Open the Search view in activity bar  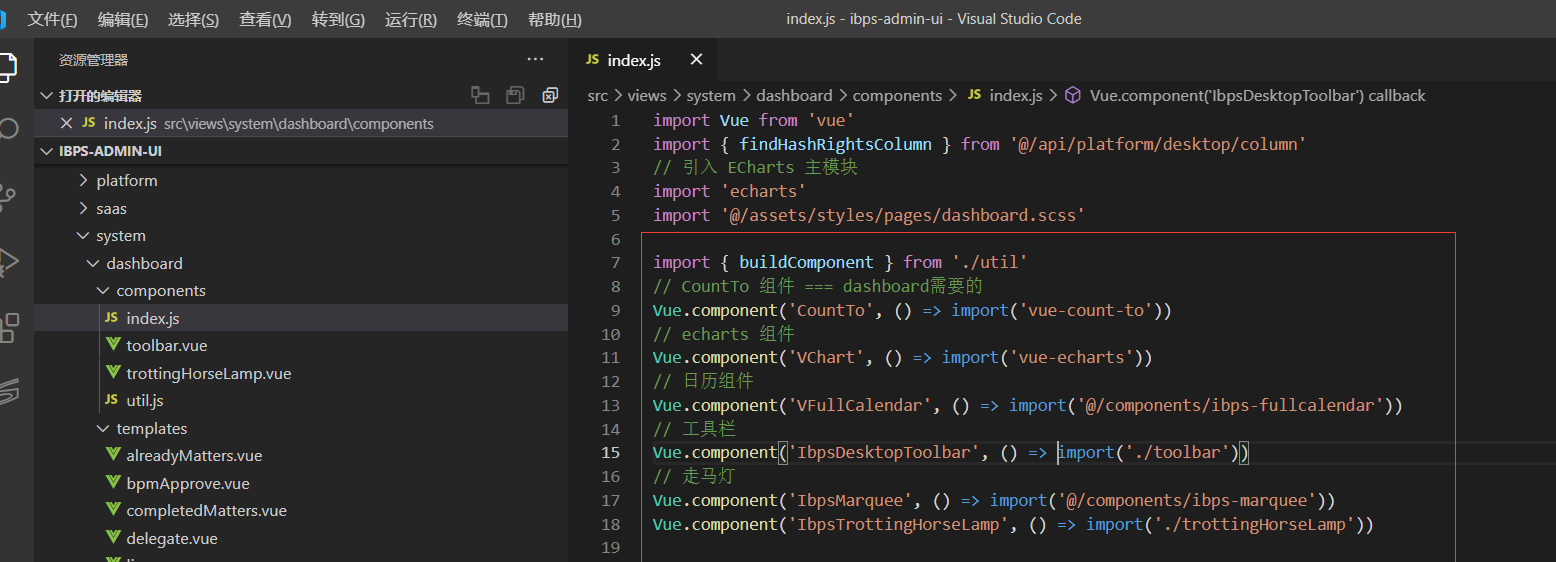8,128
